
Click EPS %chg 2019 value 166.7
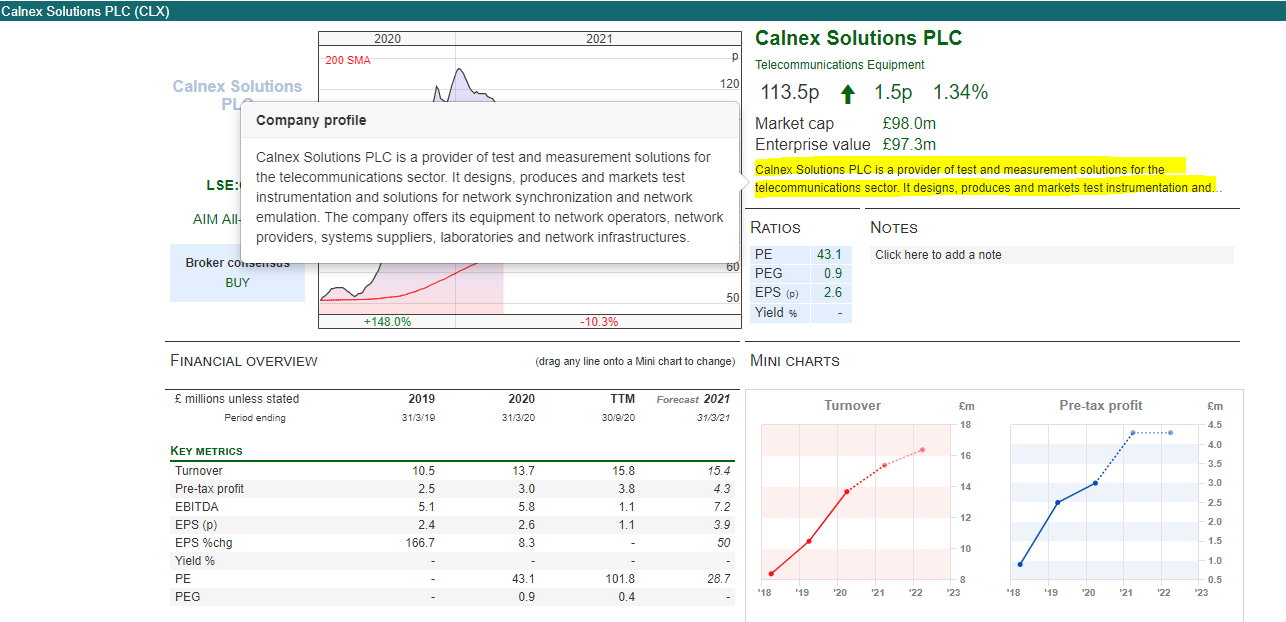419,543
